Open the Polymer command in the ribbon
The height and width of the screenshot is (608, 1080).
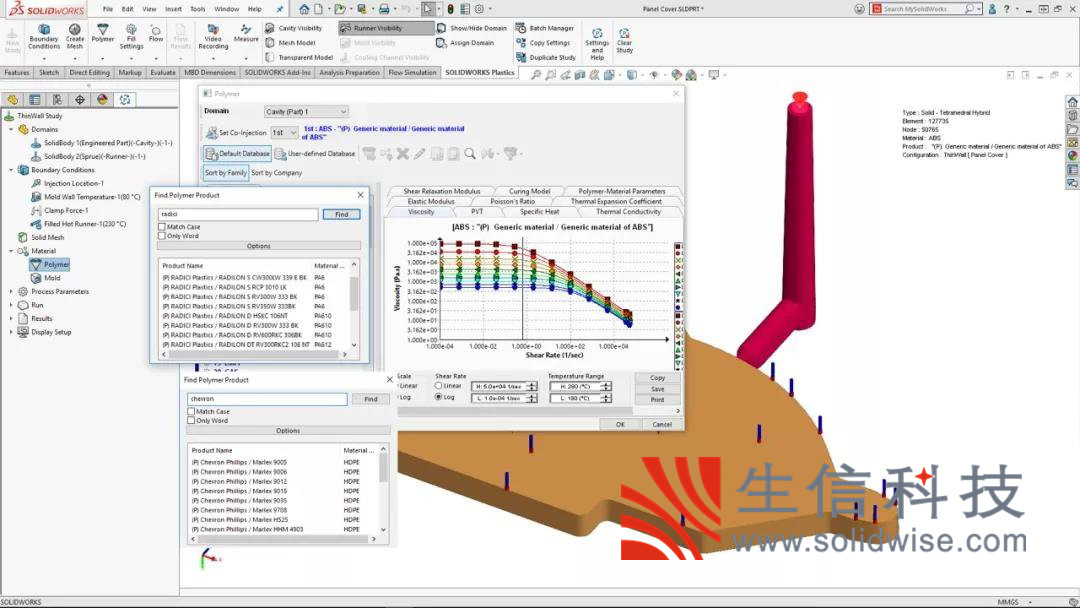(103, 33)
